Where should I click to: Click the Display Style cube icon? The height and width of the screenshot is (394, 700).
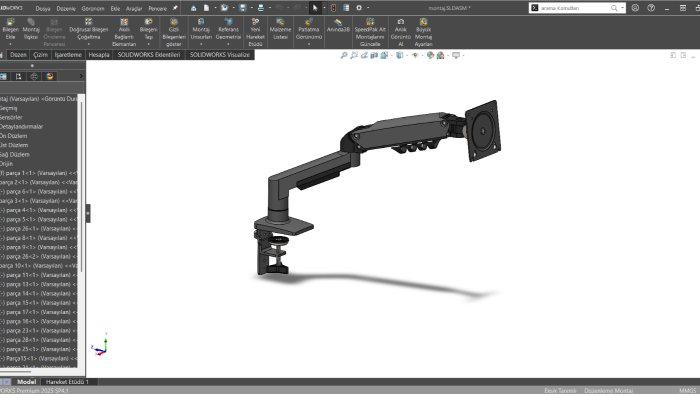[400, 55]
